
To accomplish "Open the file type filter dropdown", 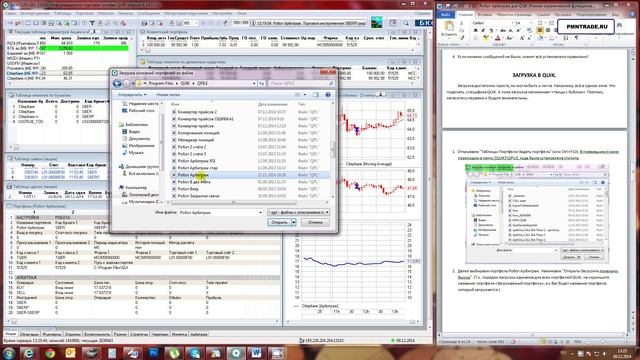I will point(298,212).
